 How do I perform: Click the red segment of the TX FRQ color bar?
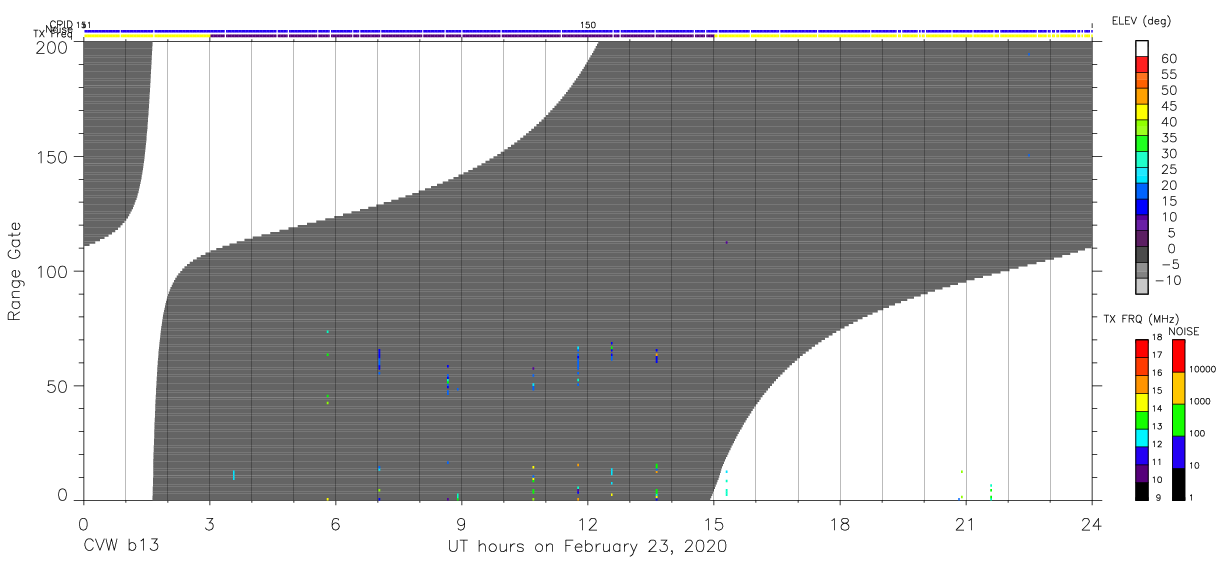[1141, 348]
